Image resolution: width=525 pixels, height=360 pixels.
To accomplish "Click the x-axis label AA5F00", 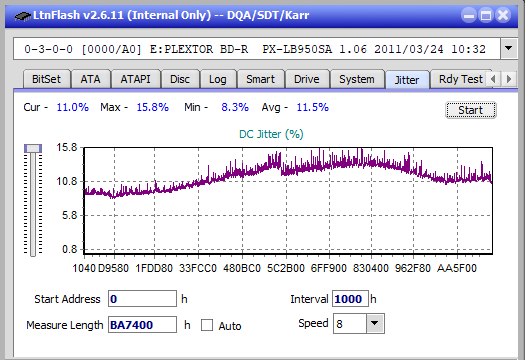I will [x=457, y=268].
